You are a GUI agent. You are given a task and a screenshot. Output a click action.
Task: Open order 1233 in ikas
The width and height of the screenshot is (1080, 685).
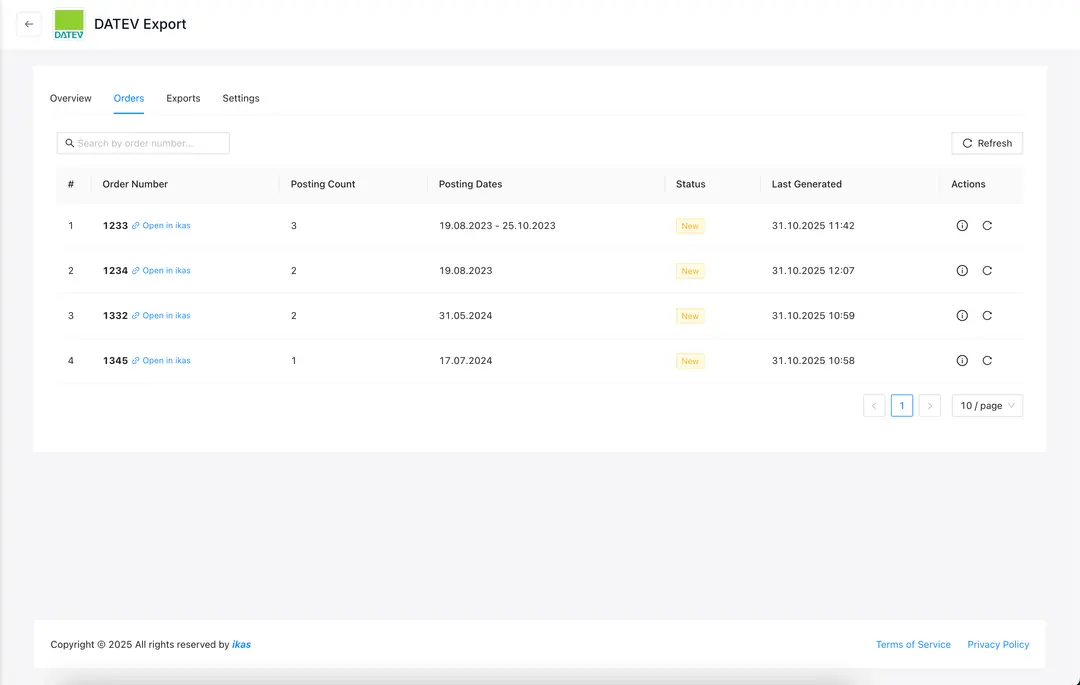166,226
